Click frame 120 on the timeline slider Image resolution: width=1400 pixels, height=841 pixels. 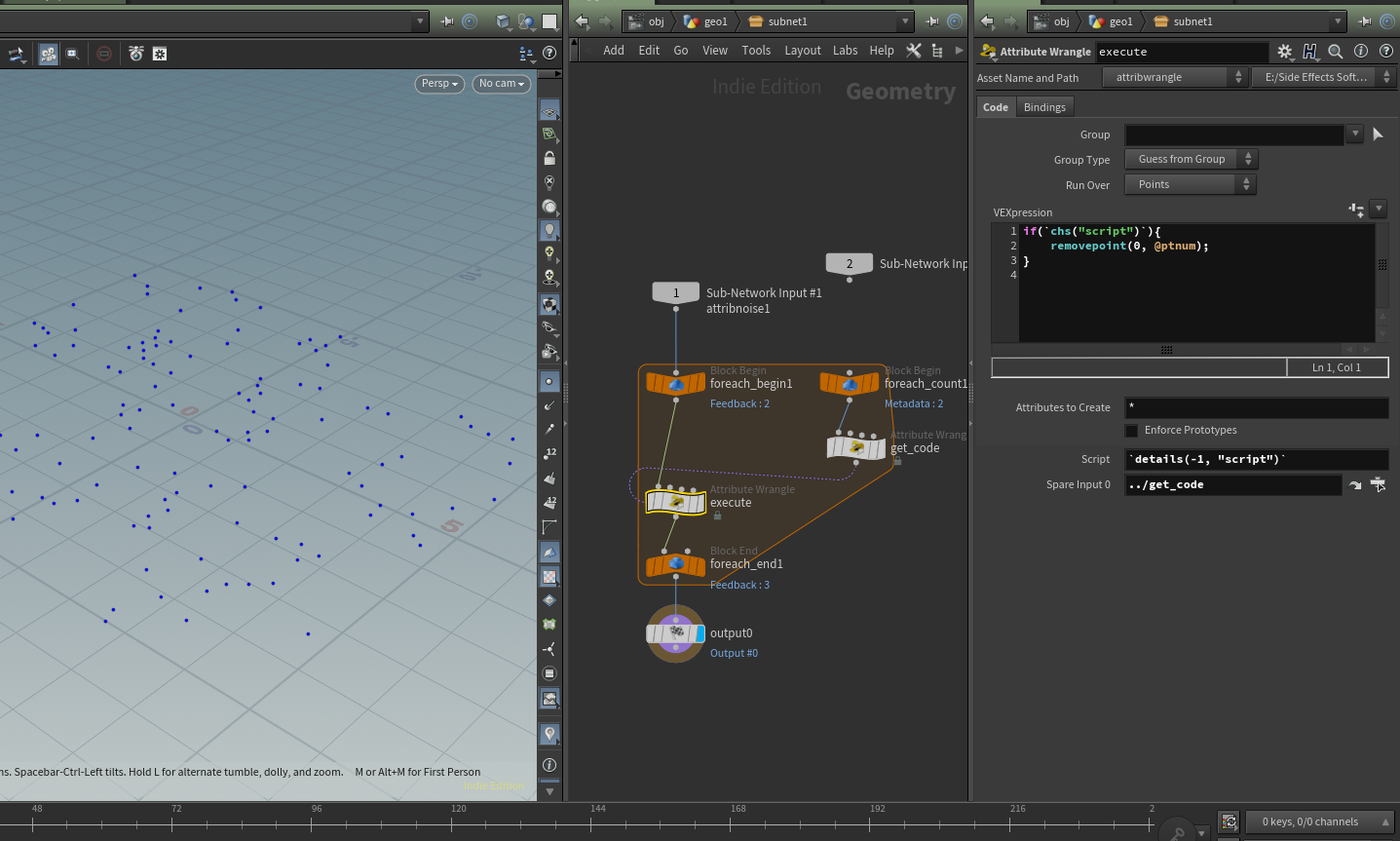[453, 824]
